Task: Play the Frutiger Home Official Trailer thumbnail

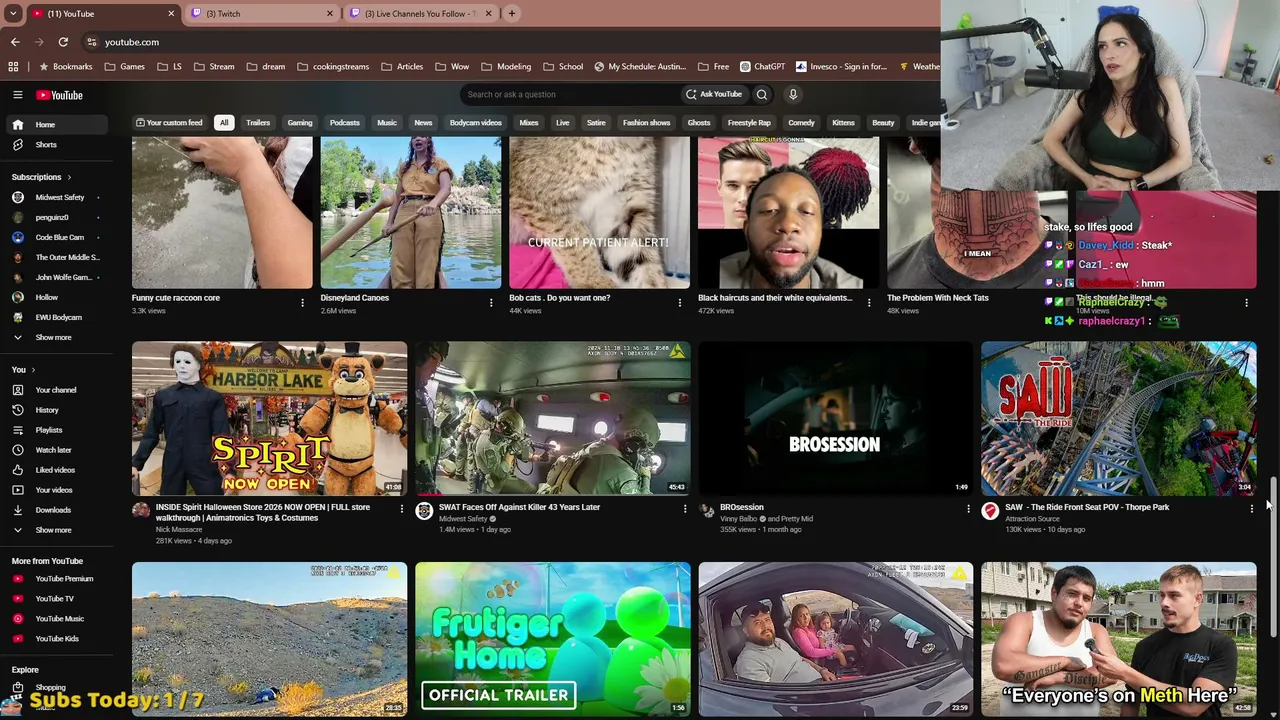Action: pos(553,639)
